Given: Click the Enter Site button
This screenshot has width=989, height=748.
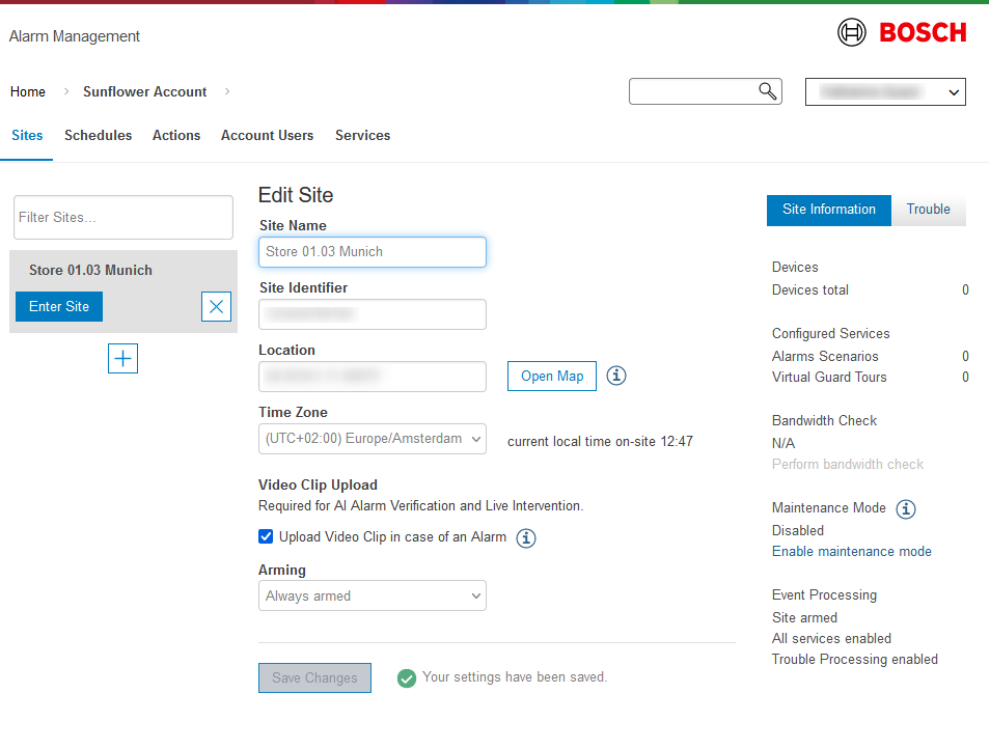Looking at the screenshot, I should pyautogui.click(x=59, y=307).
